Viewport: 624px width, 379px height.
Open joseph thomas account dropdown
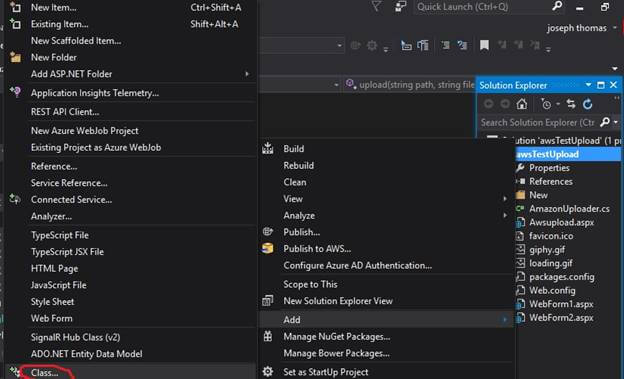click(615, 28)
